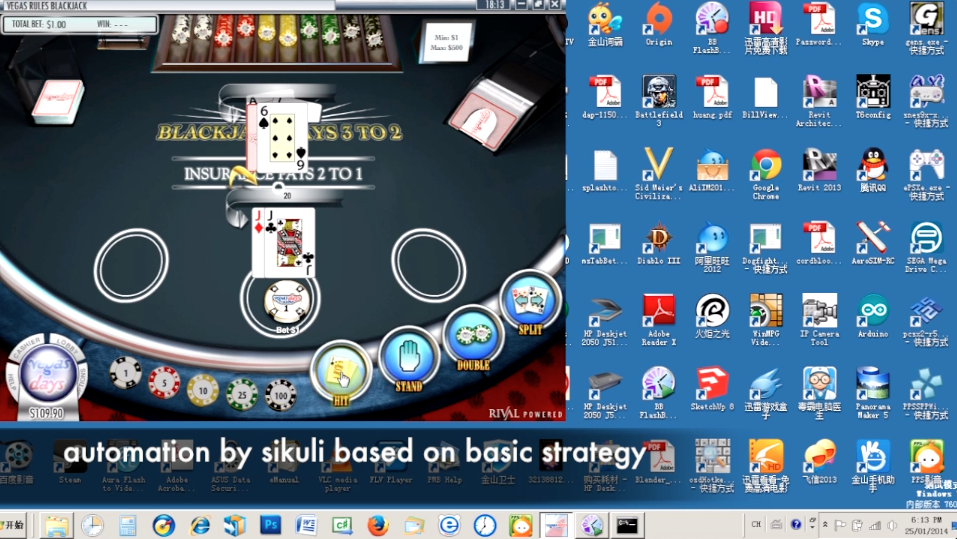Open Revit 2013 desktop icon
The height and width of the screenshot is (539, 957).
coord(819,170)
